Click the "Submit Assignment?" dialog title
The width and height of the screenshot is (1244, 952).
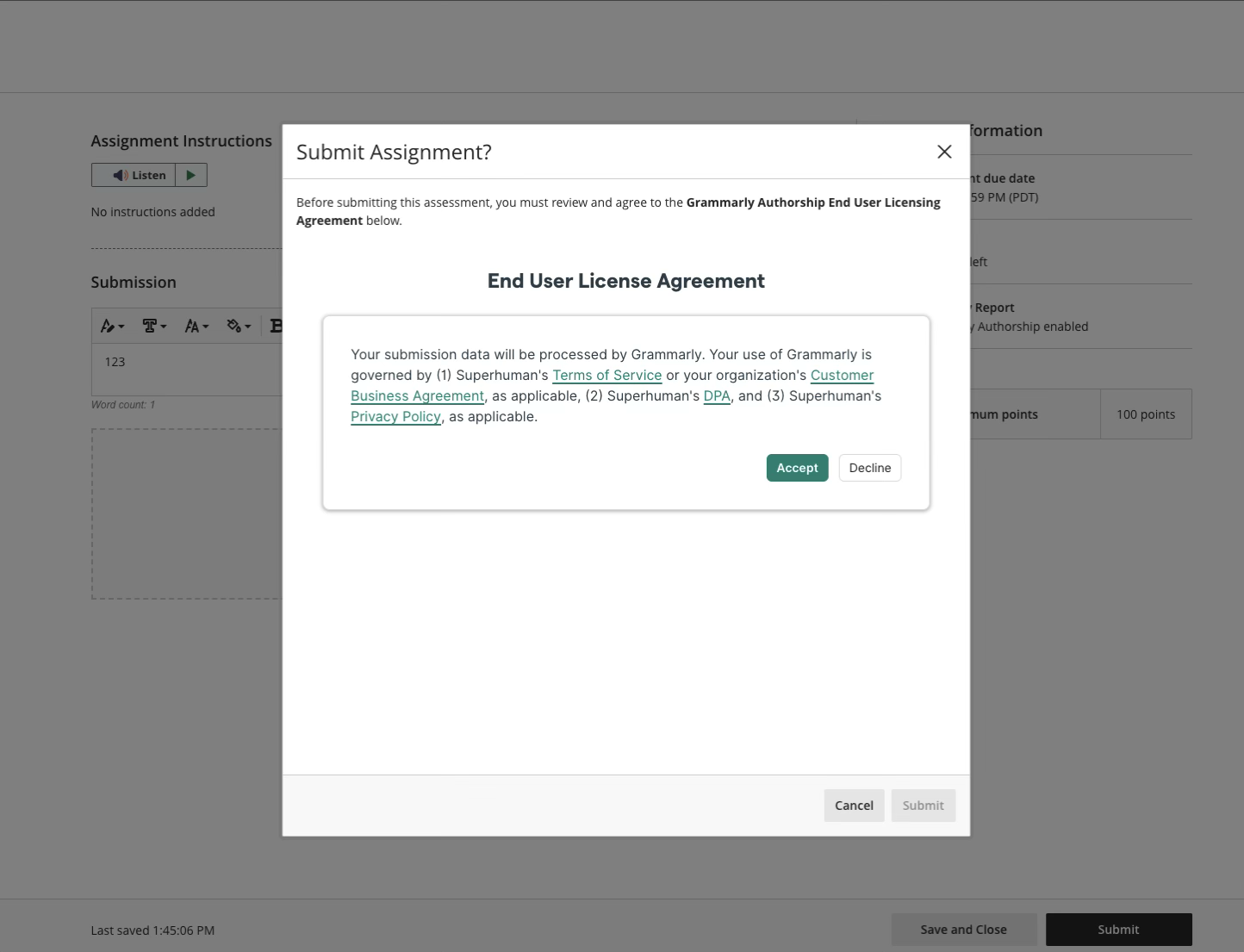click(x=394, y=152)
